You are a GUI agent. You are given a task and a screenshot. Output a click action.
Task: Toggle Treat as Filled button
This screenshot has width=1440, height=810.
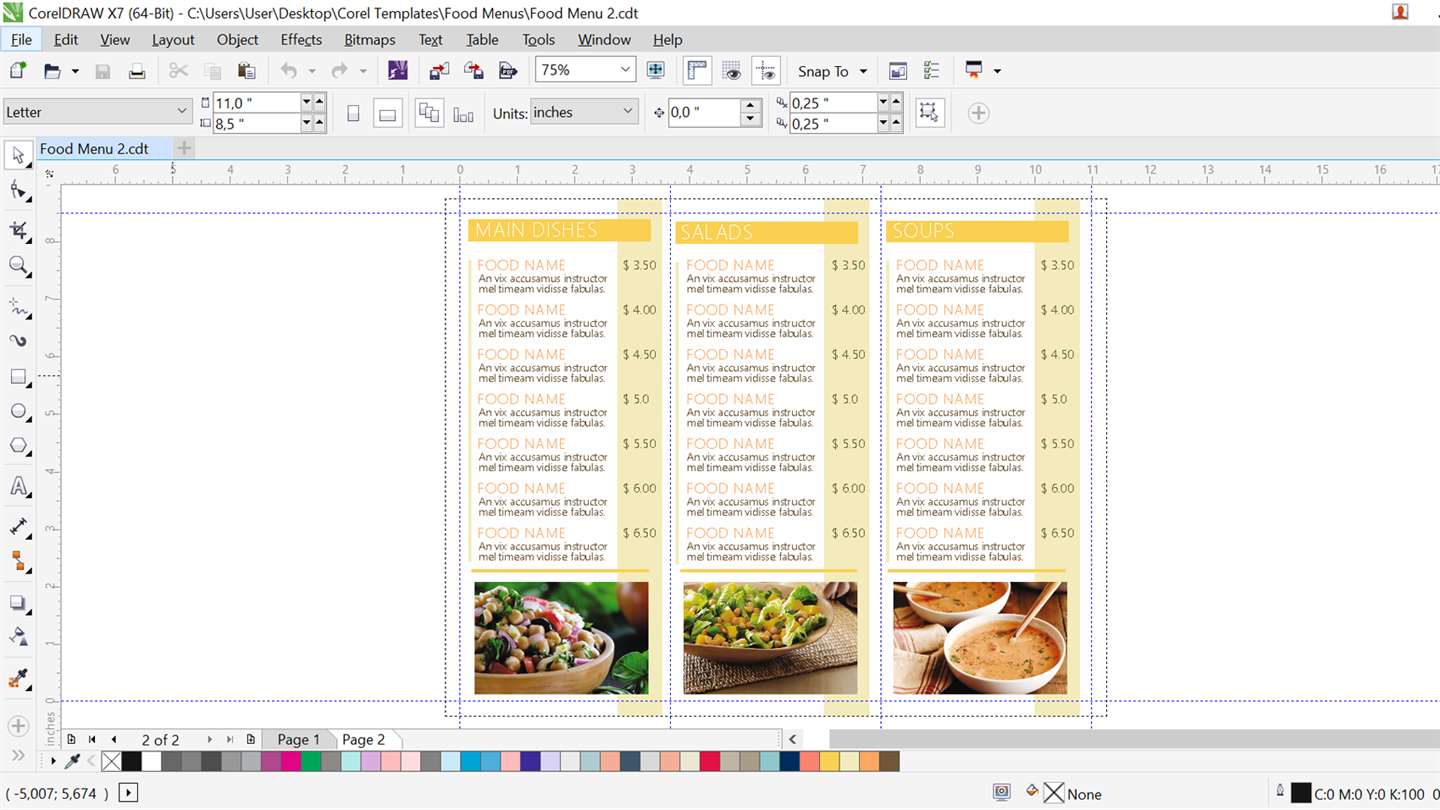(930, 112)
